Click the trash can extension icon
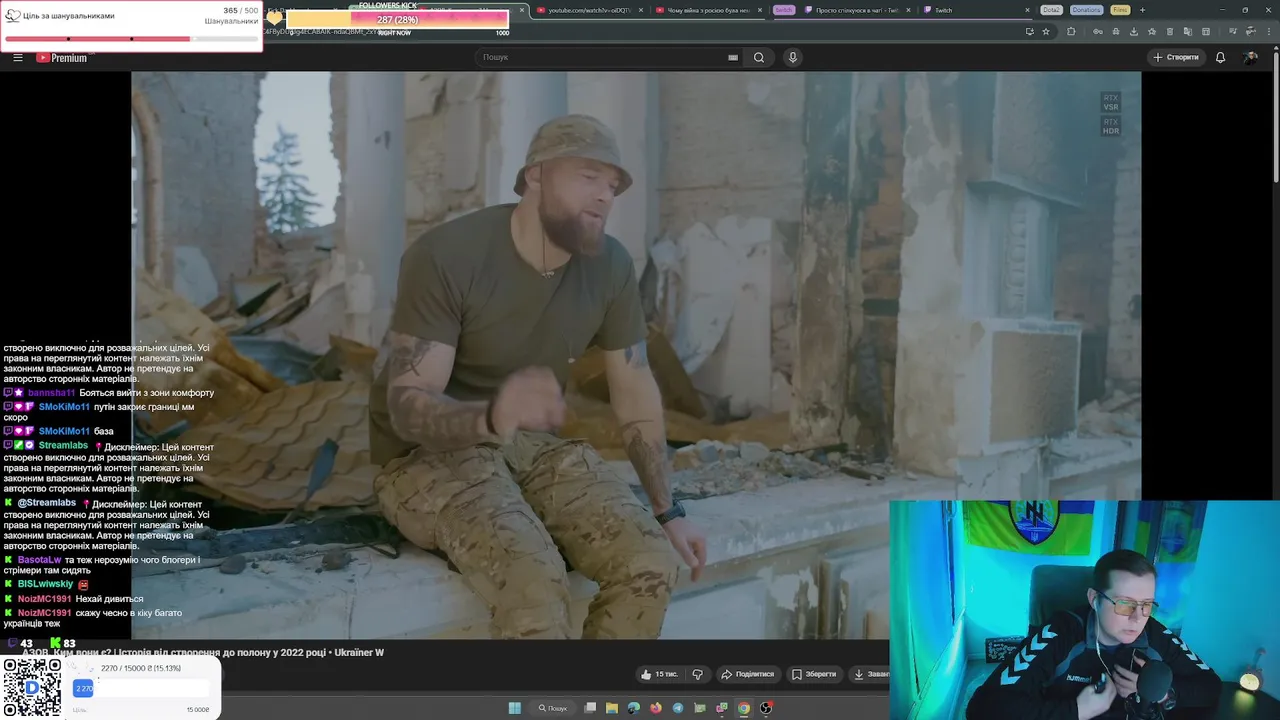 [x=1170, y=32]
